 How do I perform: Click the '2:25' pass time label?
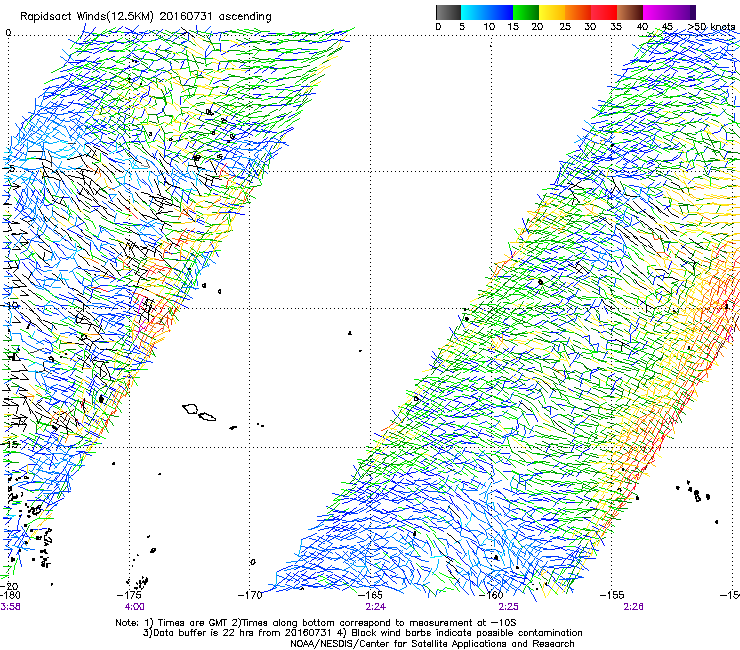pos(508,607)
